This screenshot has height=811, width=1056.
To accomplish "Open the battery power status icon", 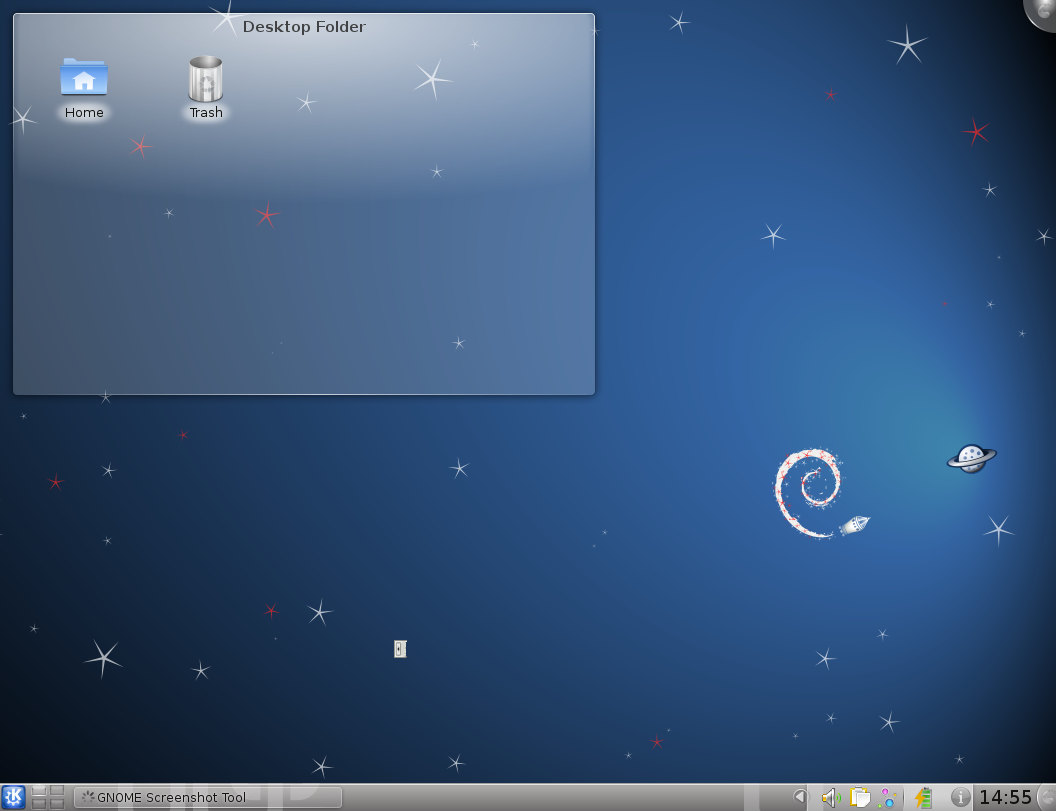I will pyautogui.click(x=923, y=797).
